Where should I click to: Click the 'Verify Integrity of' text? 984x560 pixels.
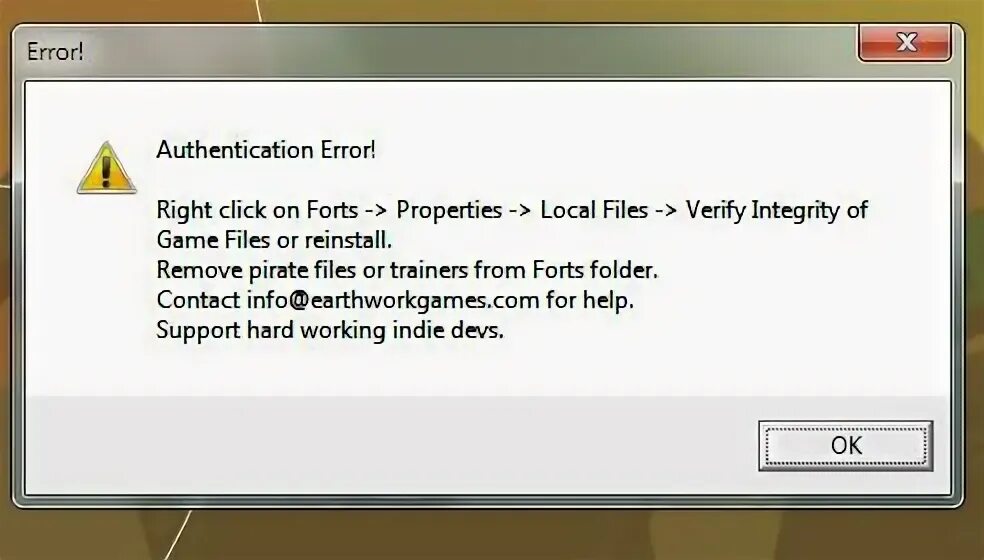click(777, 210)
